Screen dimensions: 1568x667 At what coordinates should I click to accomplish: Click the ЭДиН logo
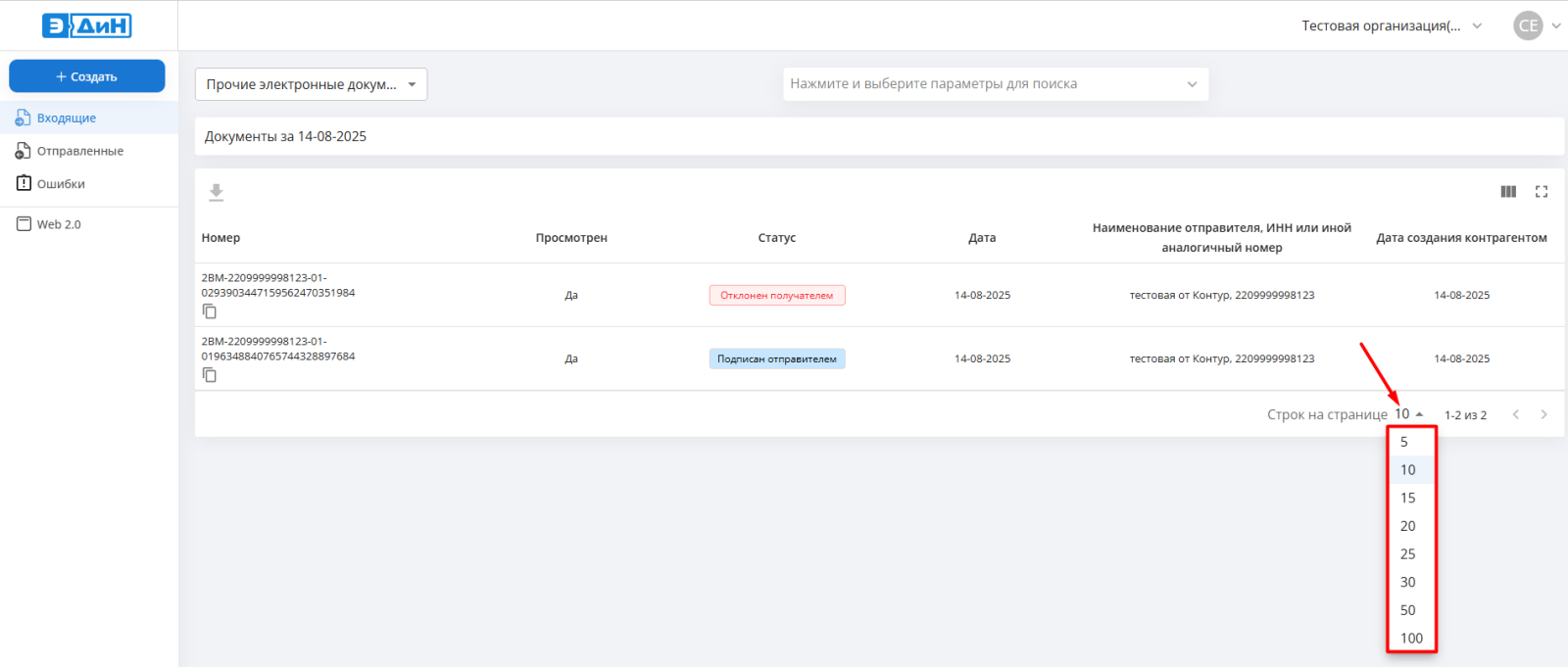tap(87, 25)
